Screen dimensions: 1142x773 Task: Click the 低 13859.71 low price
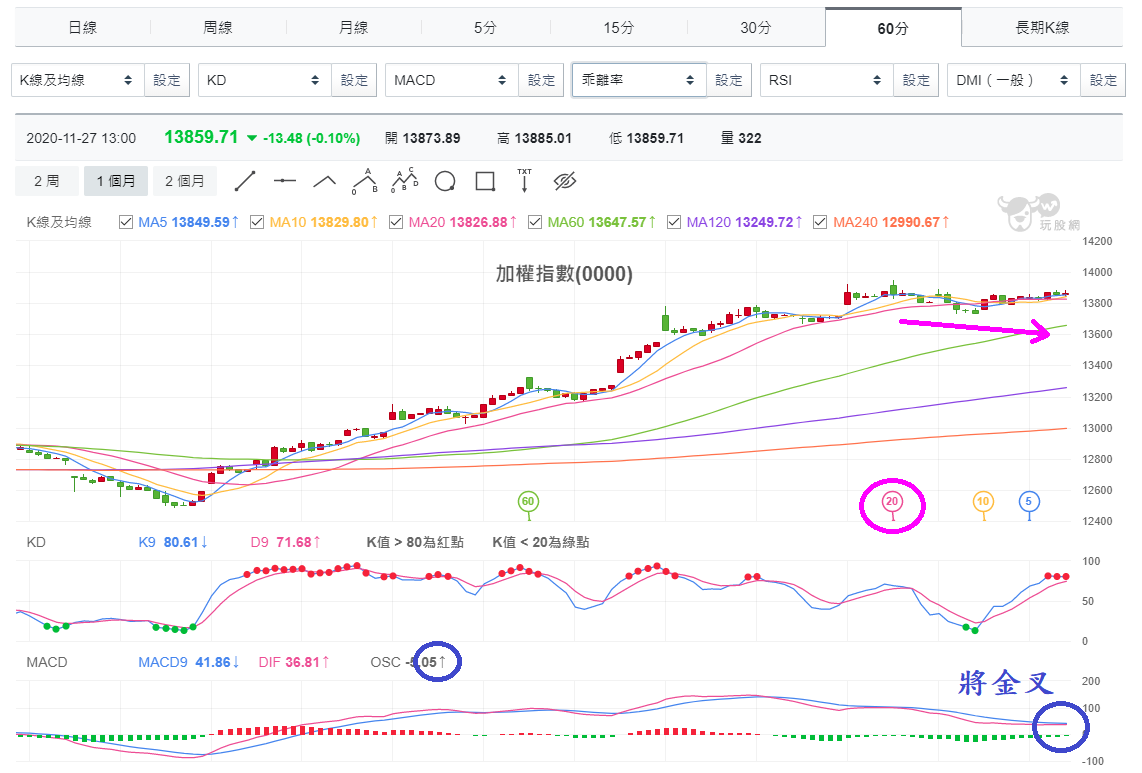click(x=647, y=138)
